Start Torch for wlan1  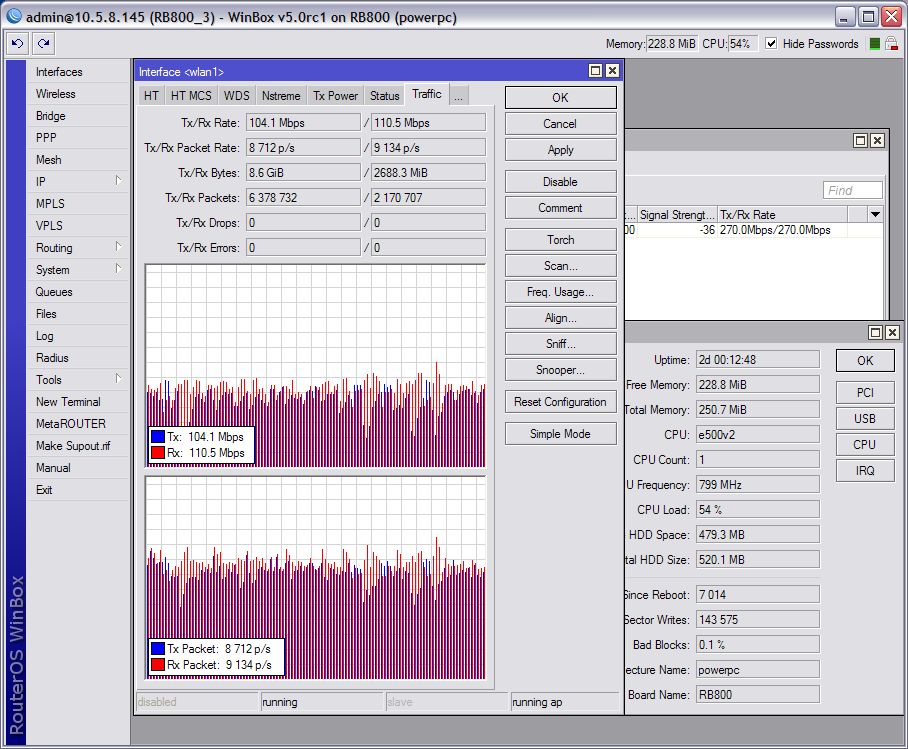[560, 239]
